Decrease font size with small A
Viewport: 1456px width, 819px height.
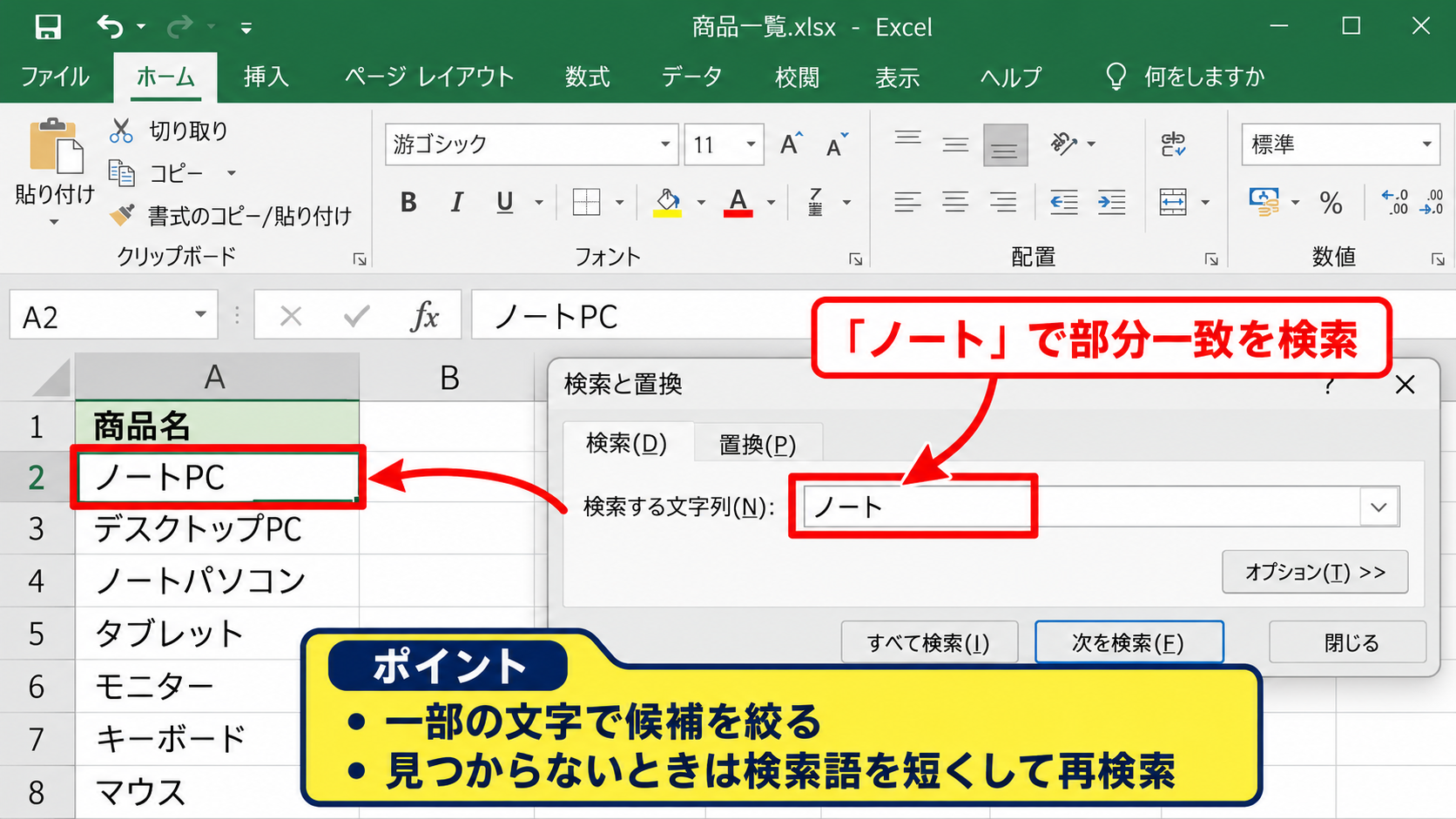[x=837, y=144]
